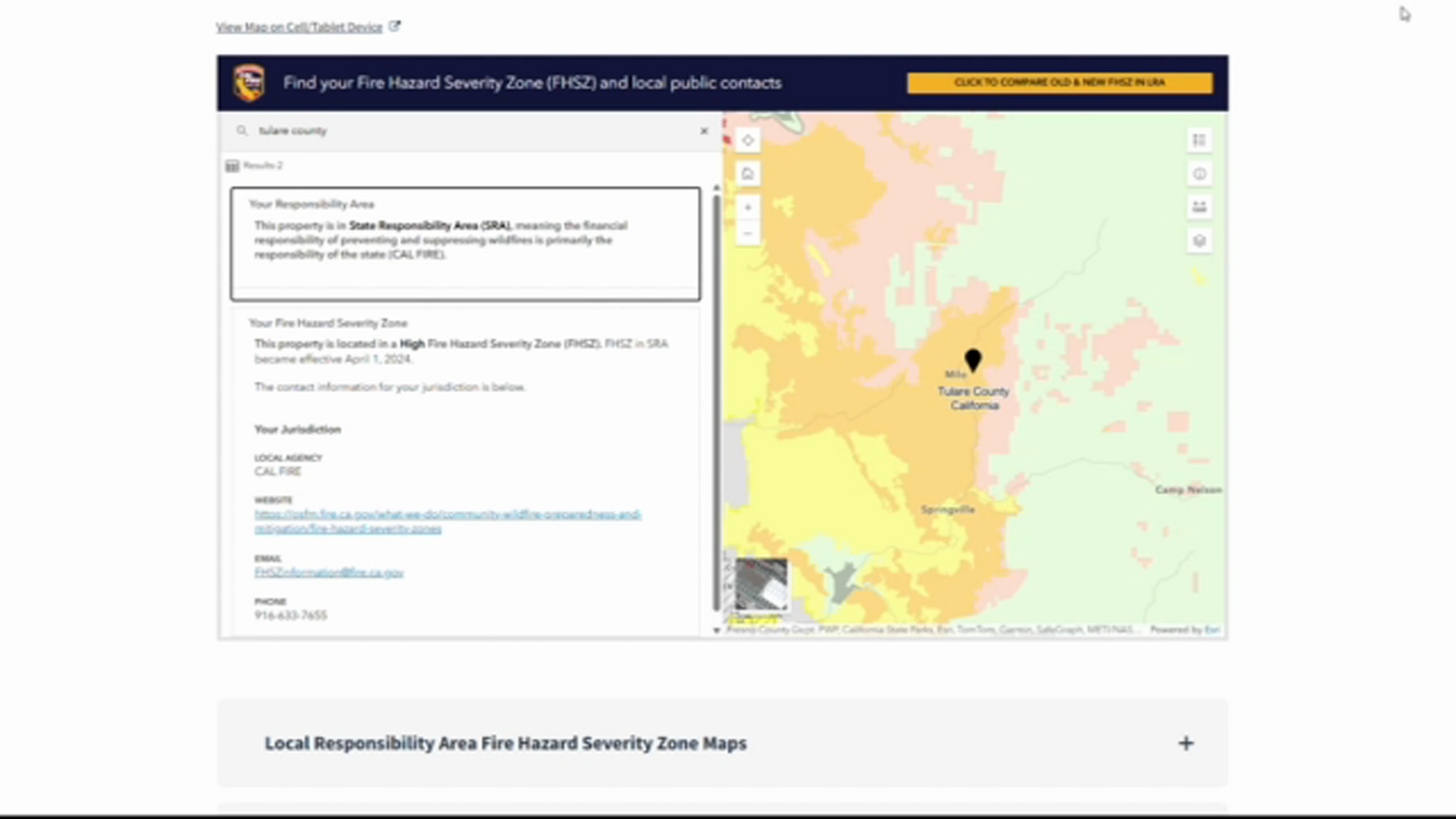1456x819 pixels.
Task: Click the search magnifier icon
Action: [x=242, y=130]
